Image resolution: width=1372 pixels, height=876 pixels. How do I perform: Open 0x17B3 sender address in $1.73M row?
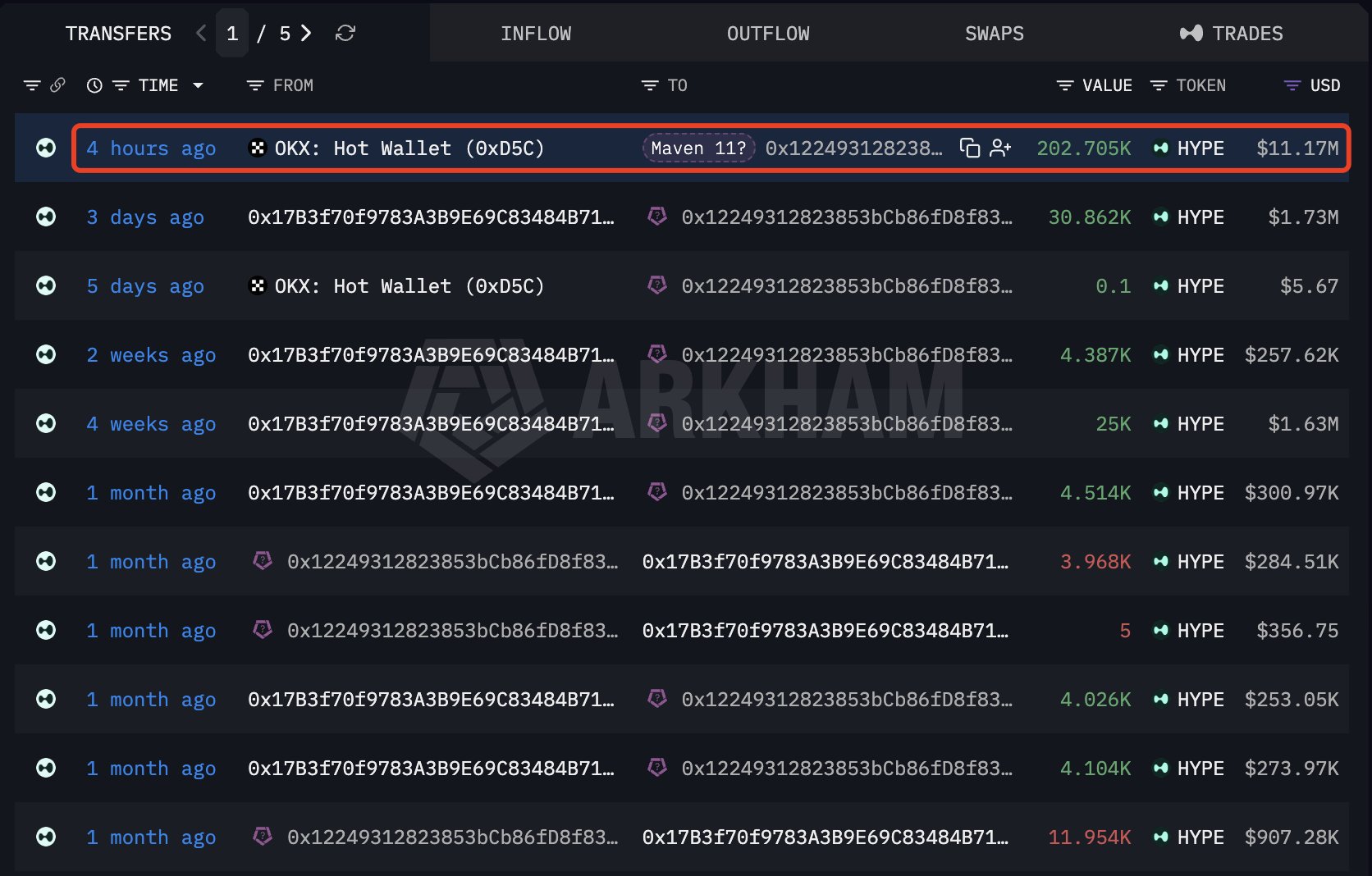coord(431,217)
